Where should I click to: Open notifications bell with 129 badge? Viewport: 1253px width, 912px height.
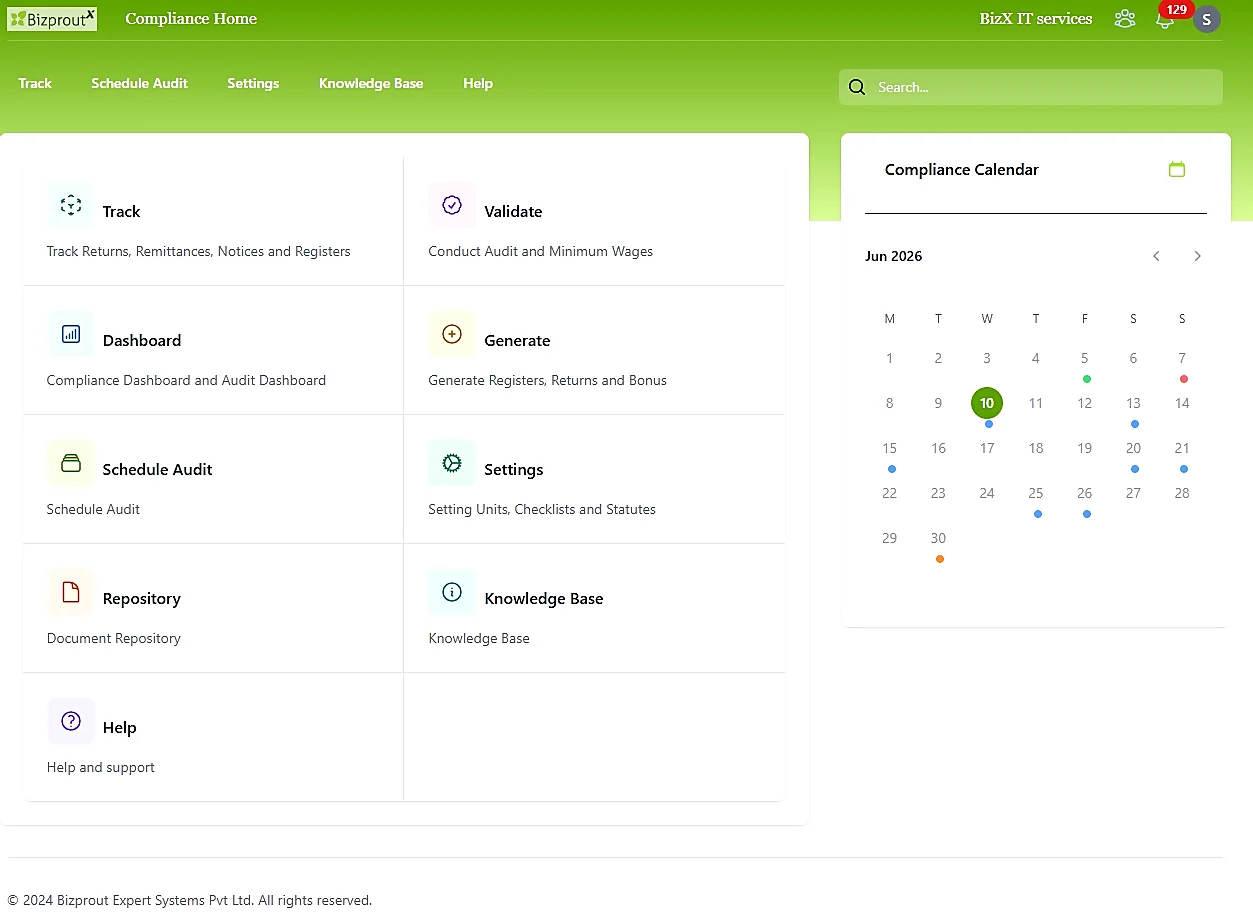point(1165,19)
